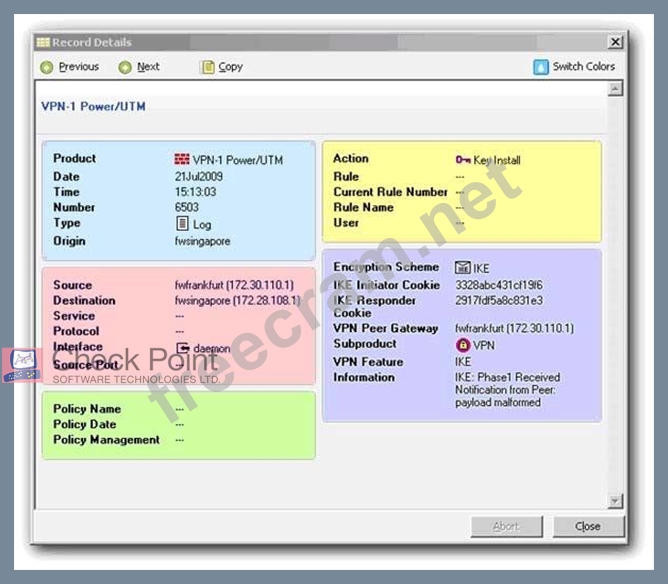
Task: Select Source value fwfrankfurt (172.30.110.1)
Action: point(234,285)
